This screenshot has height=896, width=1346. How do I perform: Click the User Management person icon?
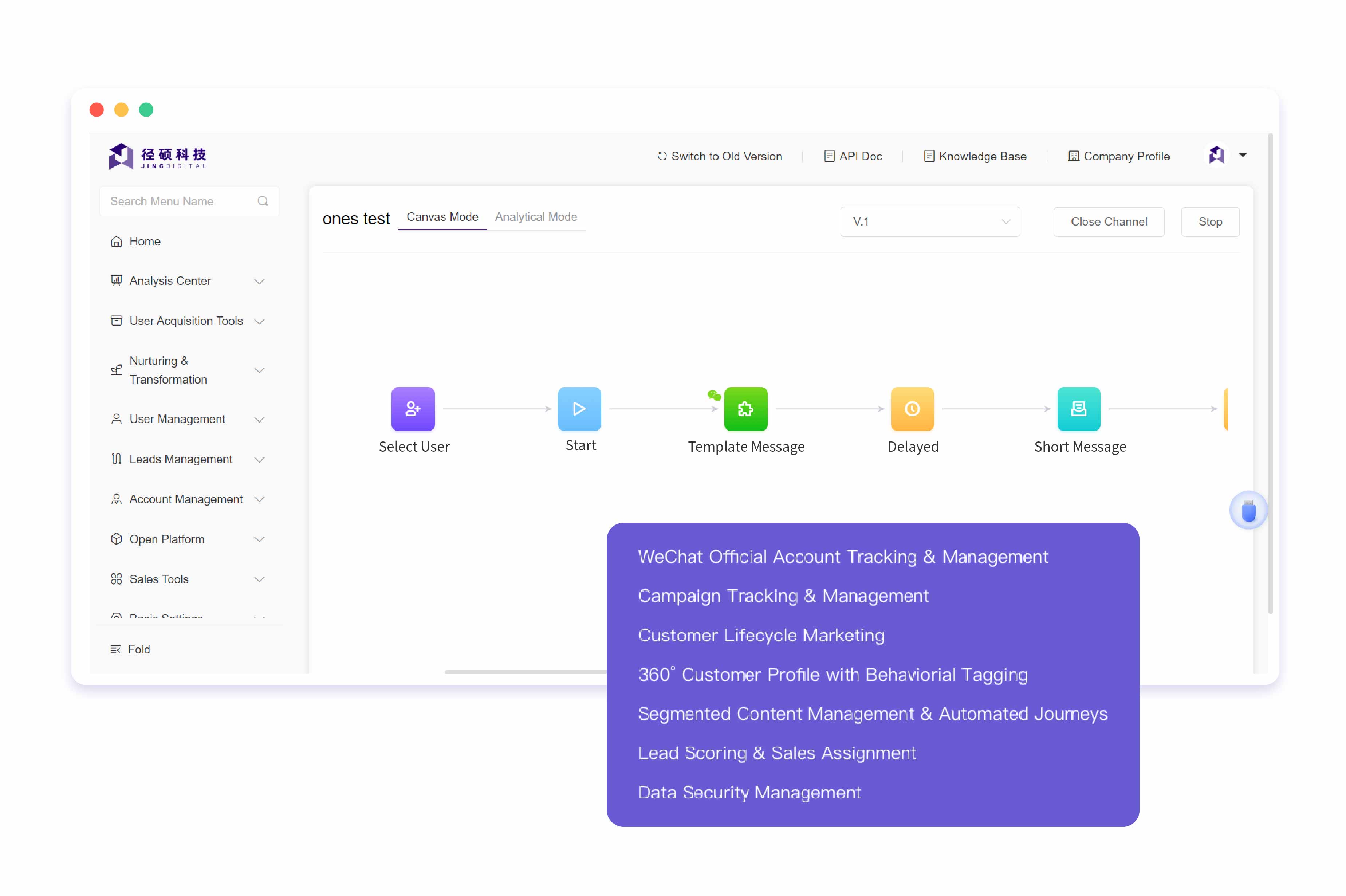click(x=117, y=419)
